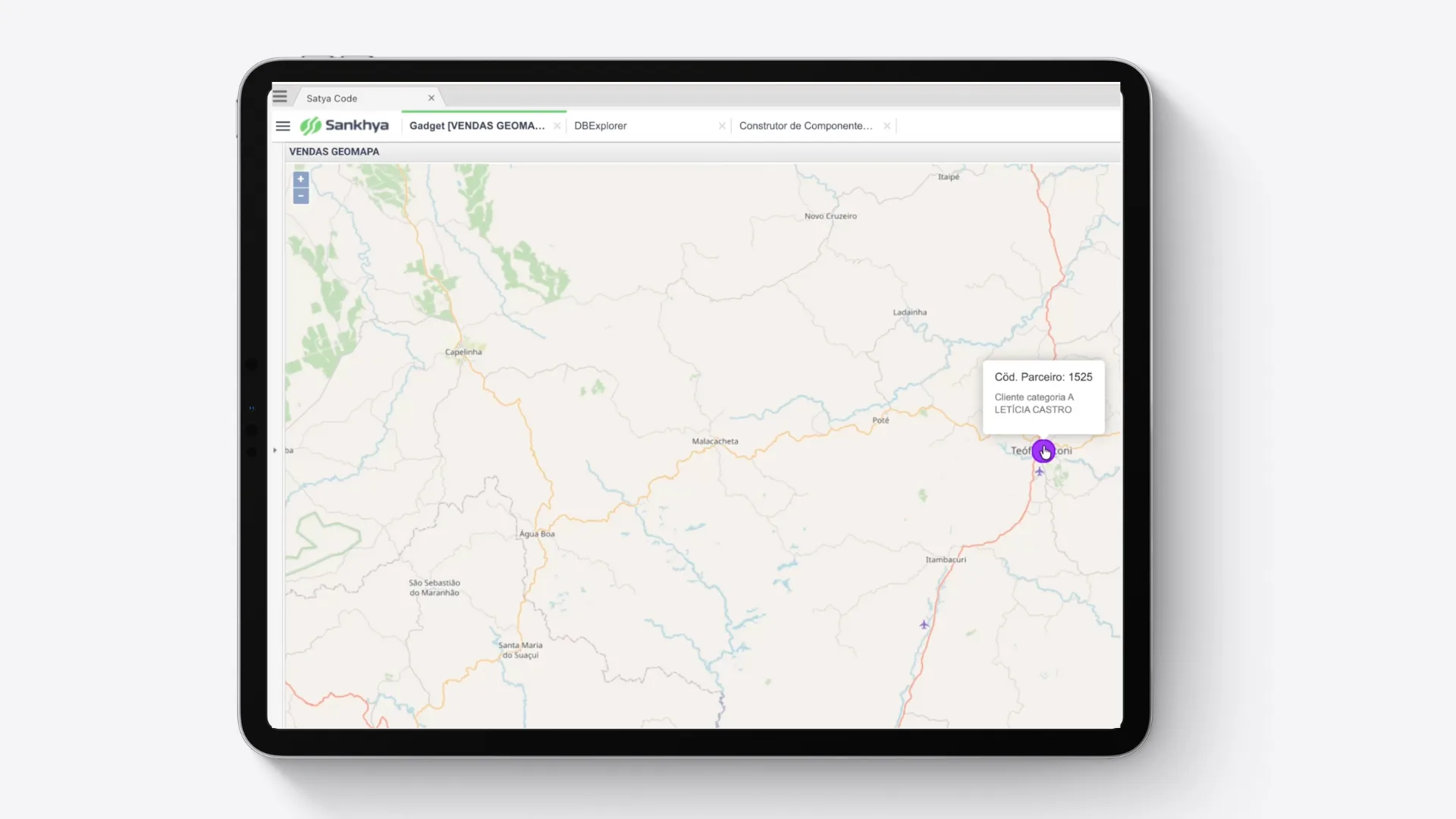Close the Gadget VENDAS GEOMAPA tab

tap(557, 126)
